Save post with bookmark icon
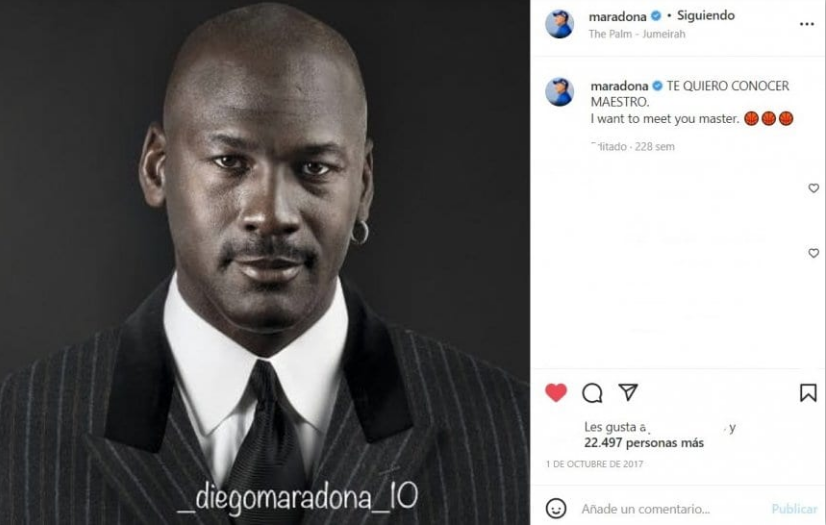Screen dimensions: 826x525 click(808, 393)
